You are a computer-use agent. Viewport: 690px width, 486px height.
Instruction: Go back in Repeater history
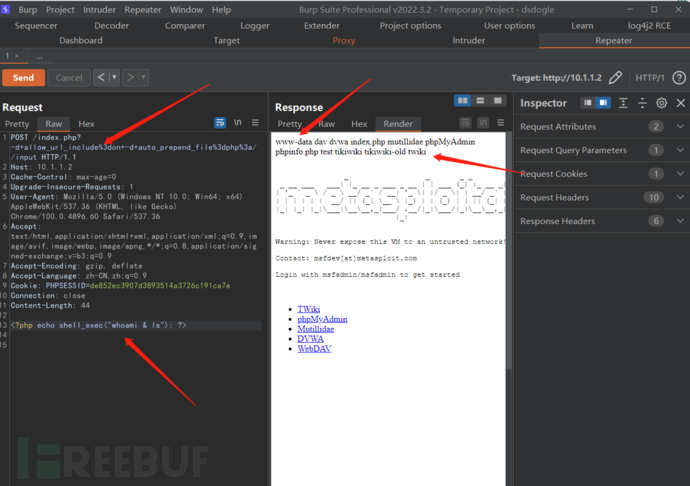(101, 77)
